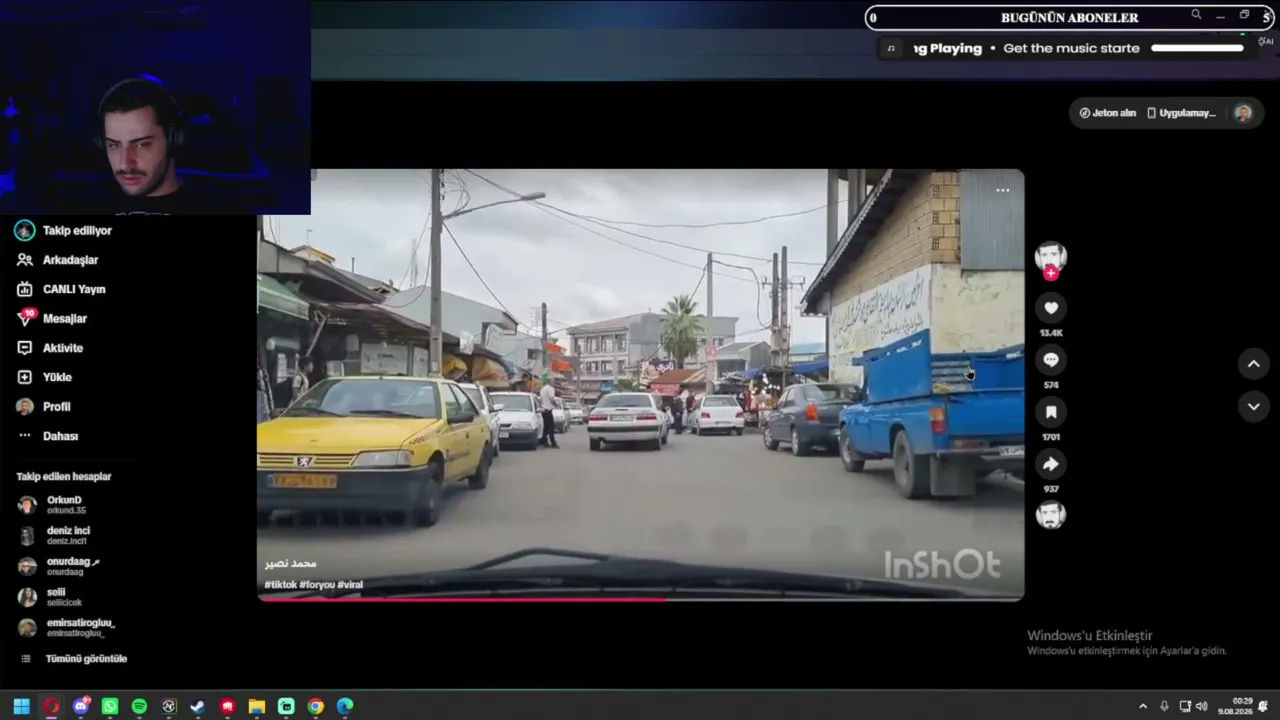
Task: Open Mesajlar in the sidebar
Action: [x=52, y=318]
